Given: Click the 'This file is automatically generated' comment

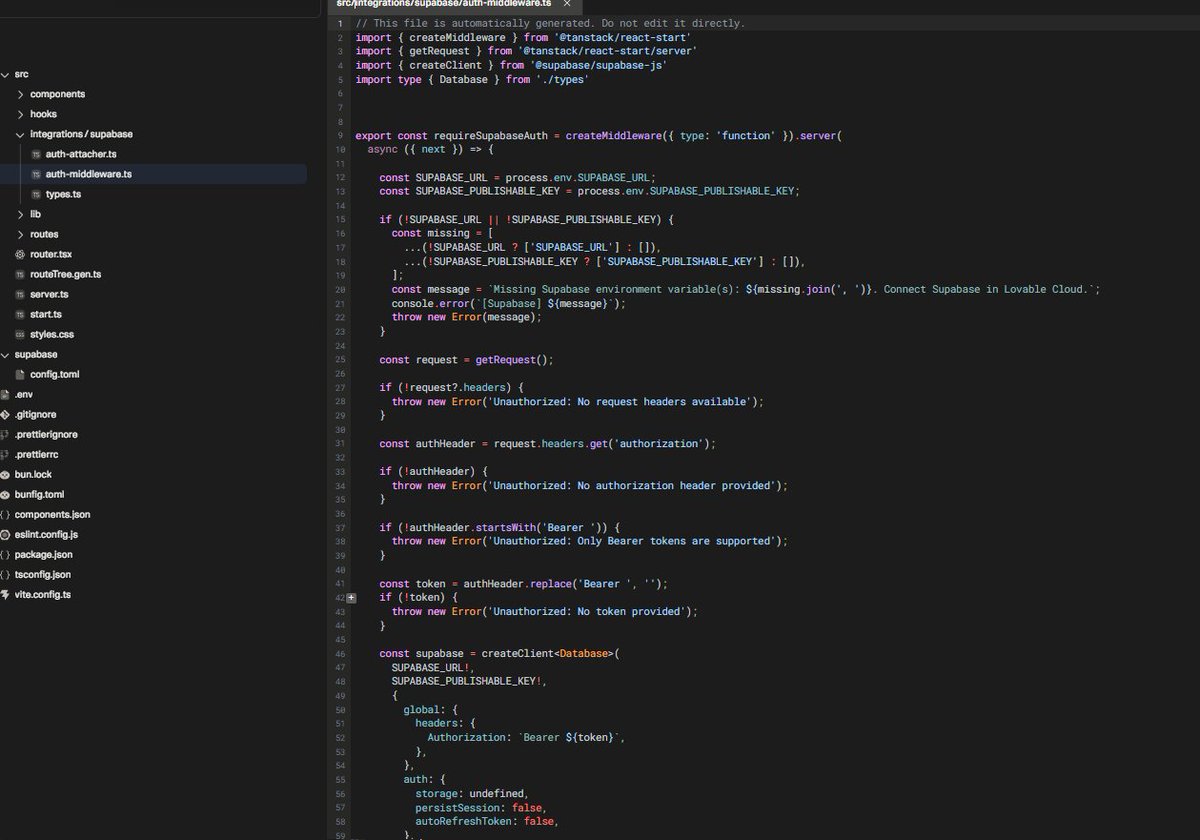Looking at the screenshot, I should pyautogui.click(x=550, y=24).
